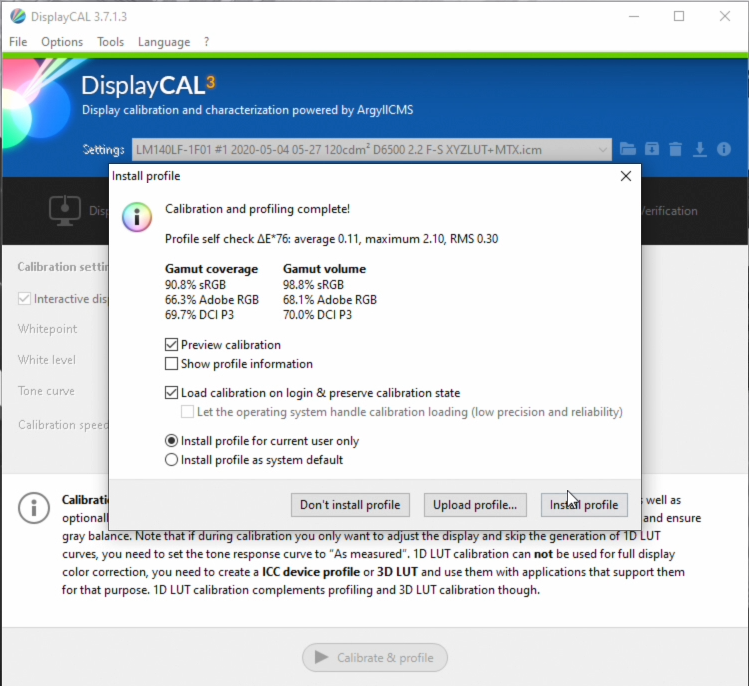Click 98.8% sRGB gamut volume value
Screen dimensions: 749x686
click(x=313, y=285)
